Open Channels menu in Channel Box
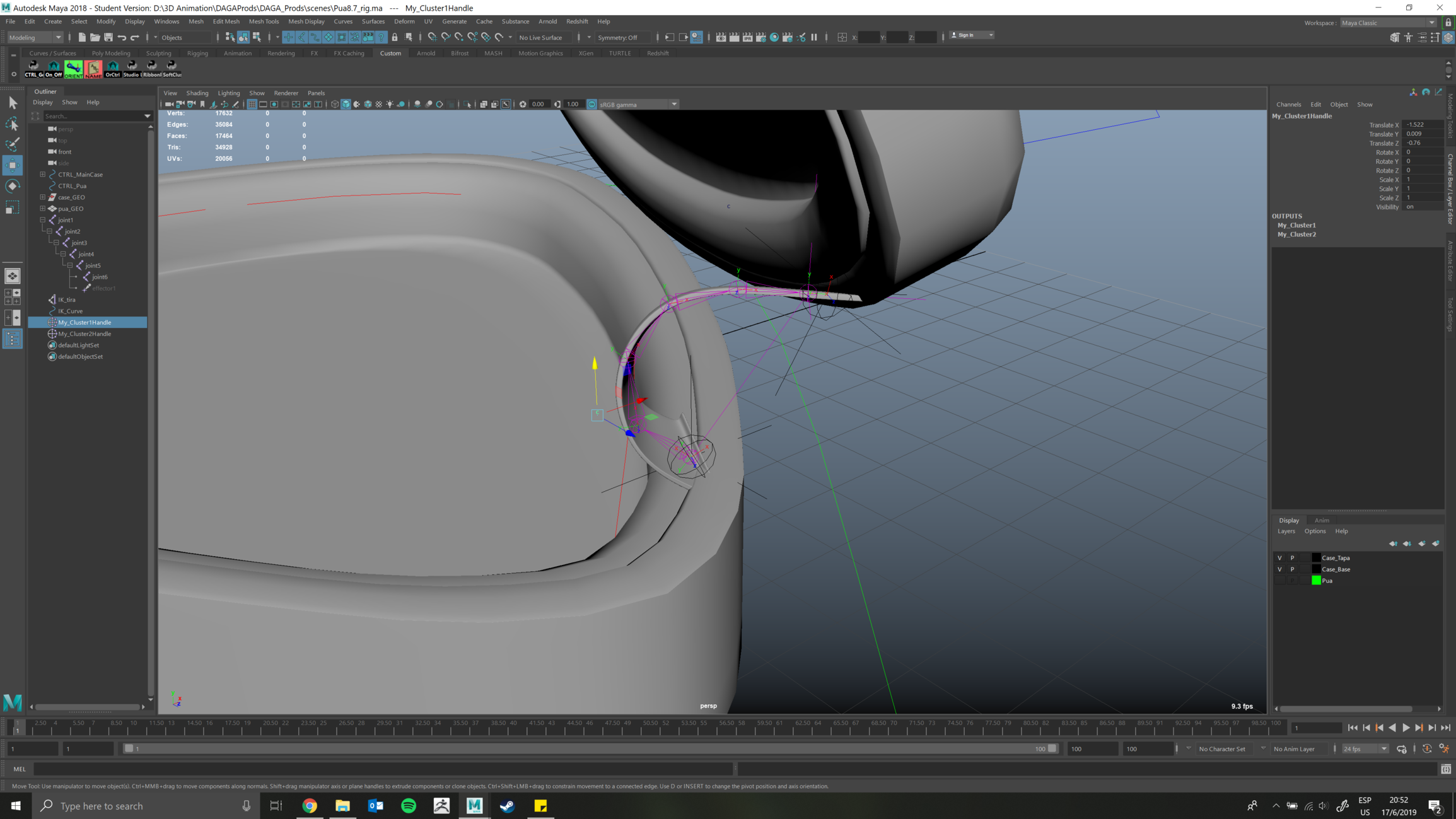Viewport: 1456px width, 819px height. click(1288, 105)
